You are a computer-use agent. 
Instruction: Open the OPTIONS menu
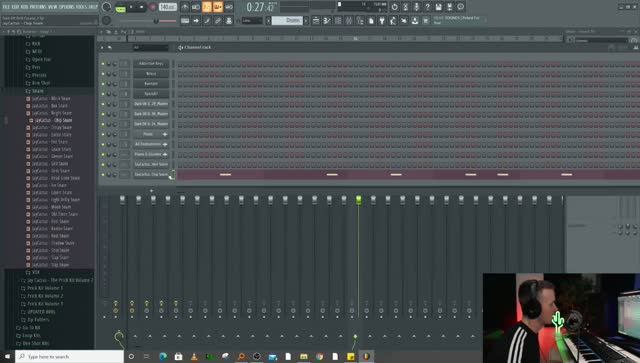tap(67, 7)
